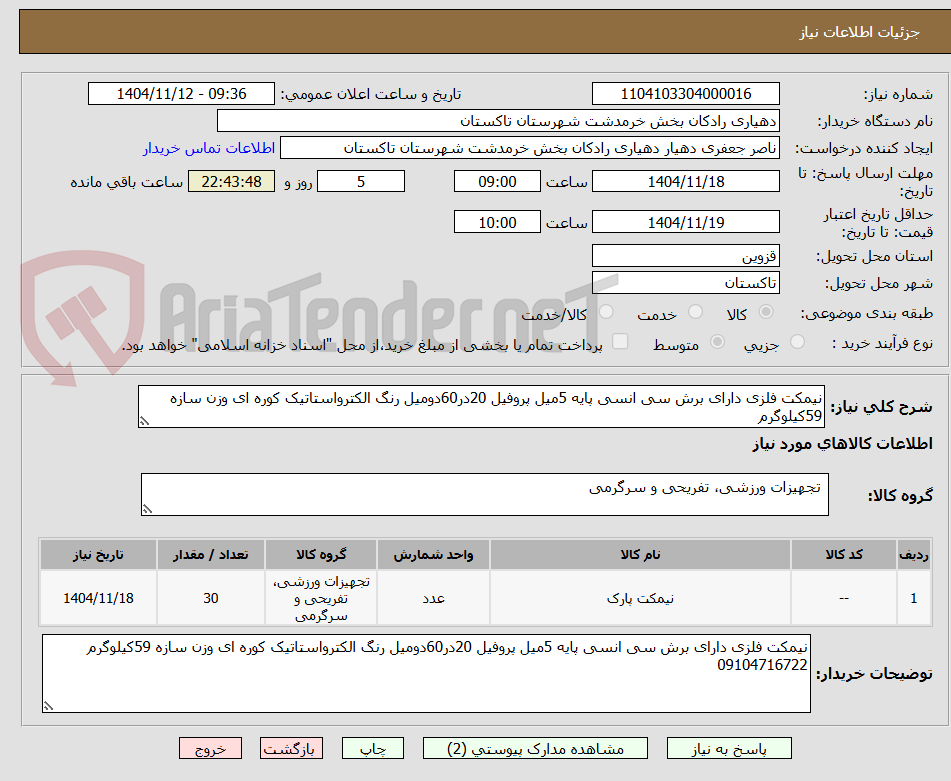
Task: Click the پاسخ به نیاز button
Action: [729, 748]
